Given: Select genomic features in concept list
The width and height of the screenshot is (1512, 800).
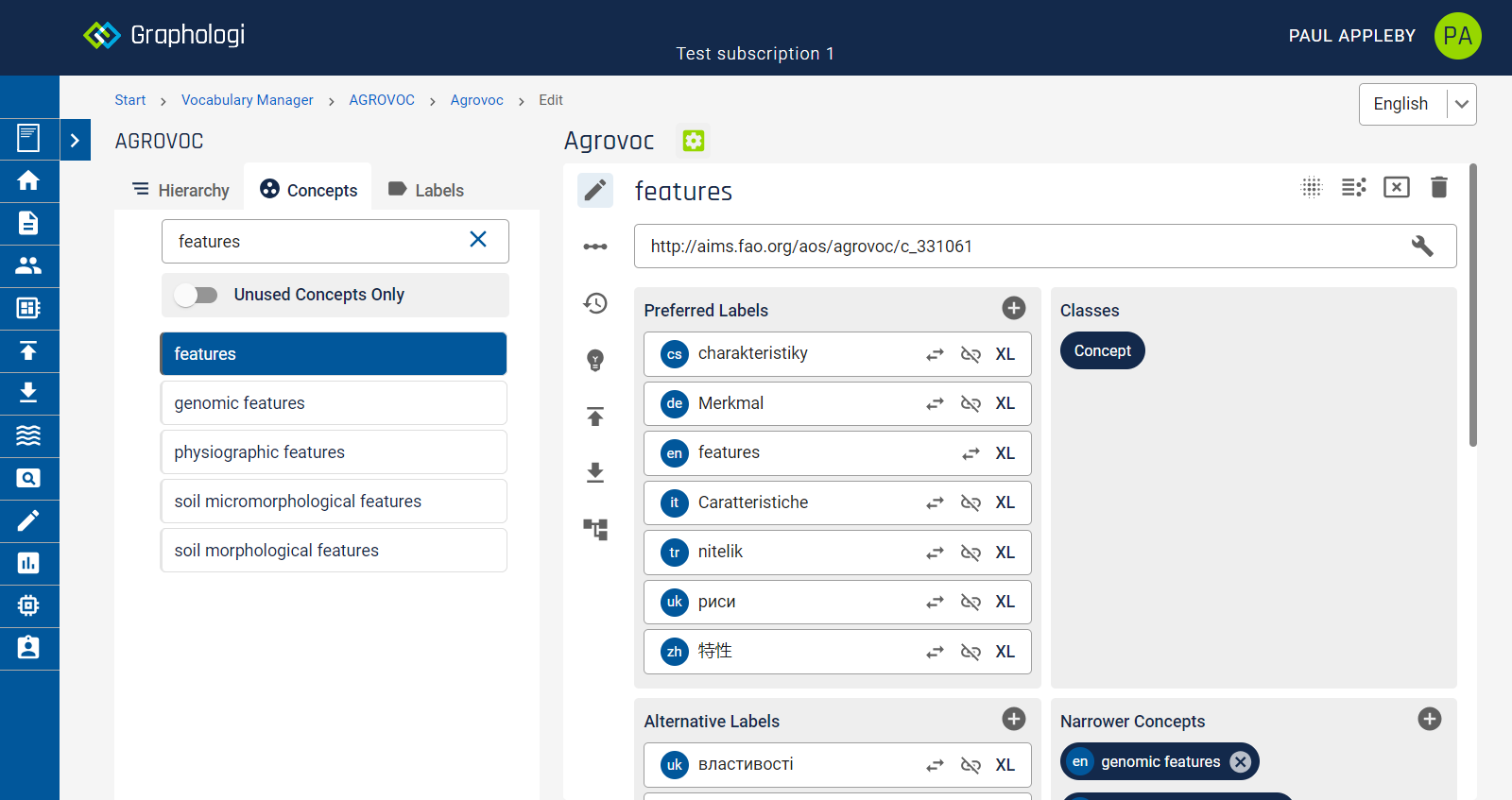Looking at the screenshot, I should click(334, 403).
